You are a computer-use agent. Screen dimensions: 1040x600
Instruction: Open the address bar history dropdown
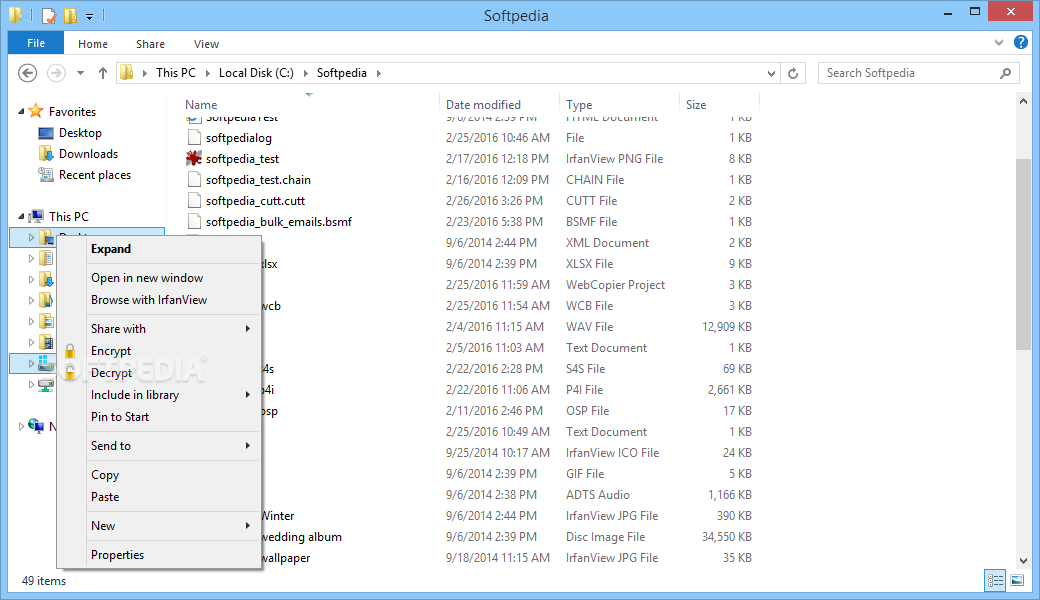pos(771,73)
